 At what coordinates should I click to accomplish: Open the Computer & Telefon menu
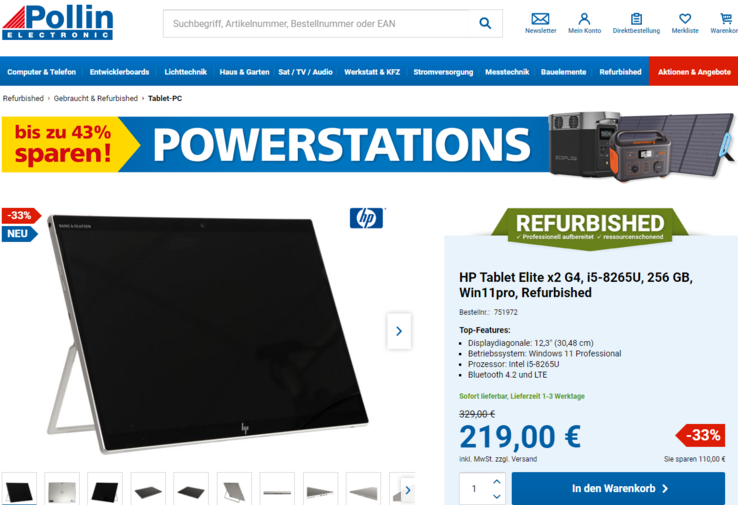[41, 72]
